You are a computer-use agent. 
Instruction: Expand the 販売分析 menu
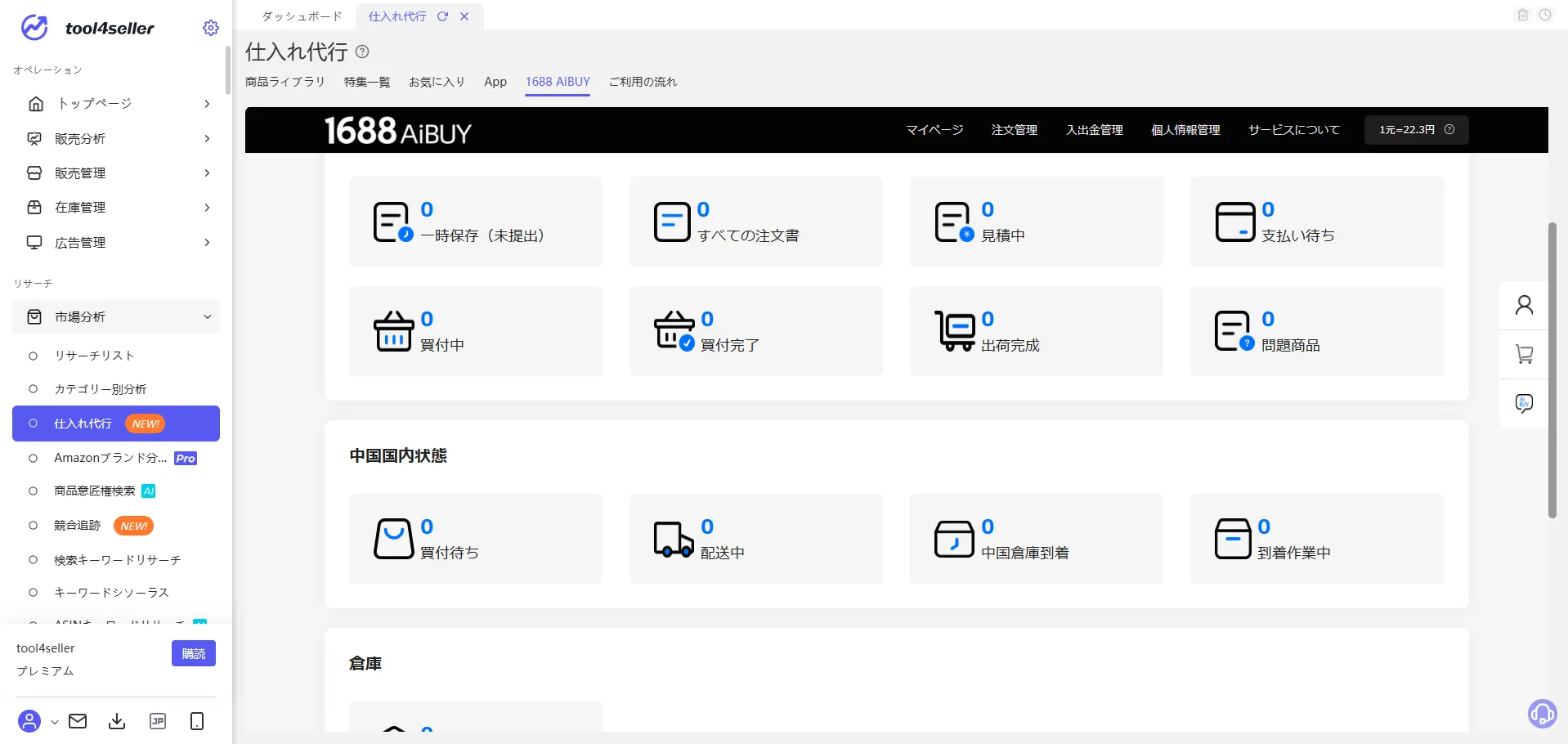coord(207,139)
